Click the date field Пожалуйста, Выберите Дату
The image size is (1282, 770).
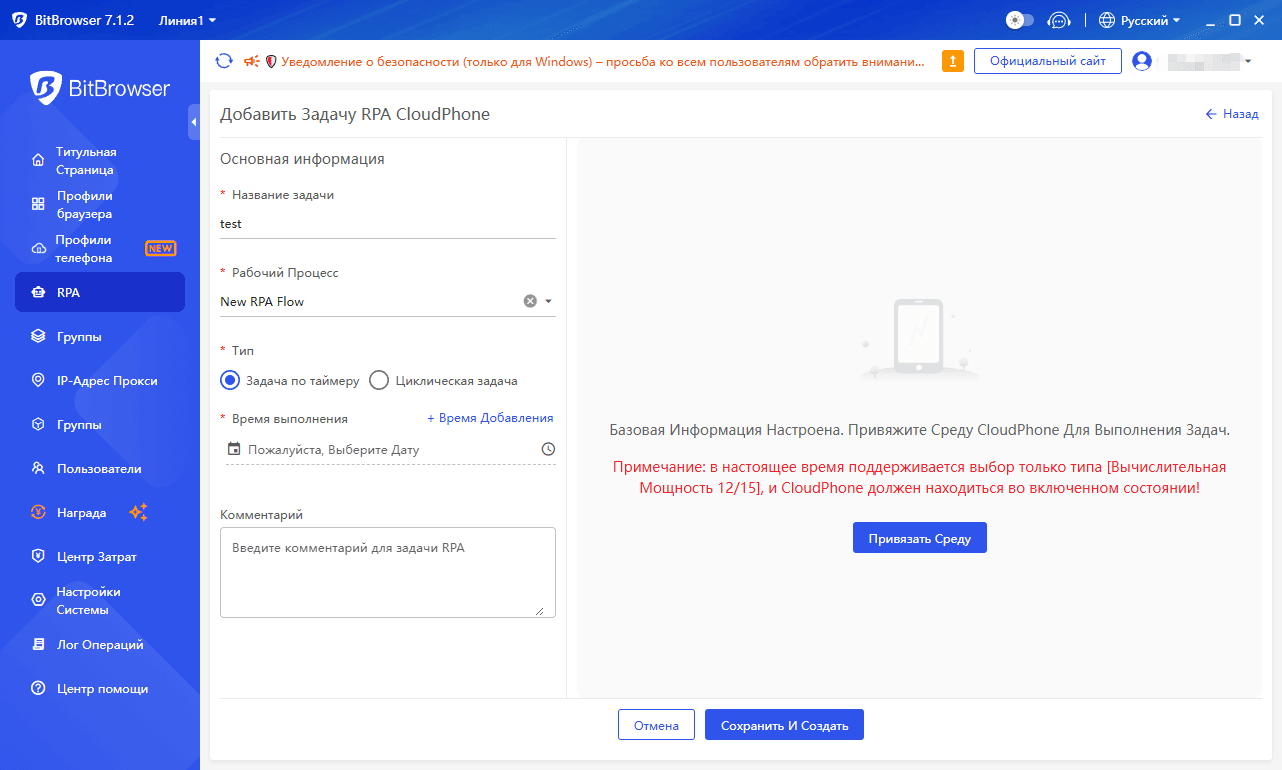(x=391, y=450)
